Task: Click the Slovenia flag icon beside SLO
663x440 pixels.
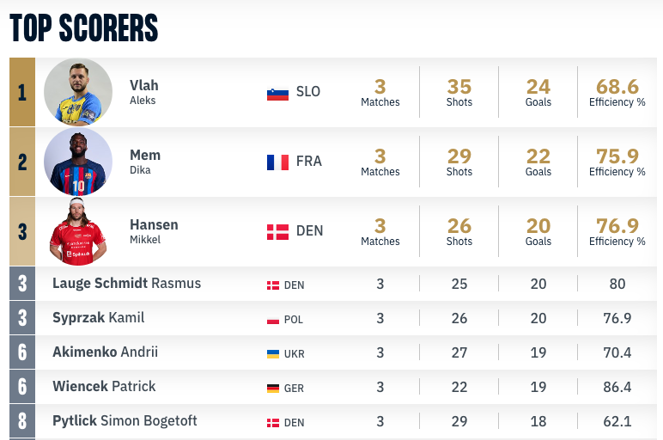Action: coord(278,93)
